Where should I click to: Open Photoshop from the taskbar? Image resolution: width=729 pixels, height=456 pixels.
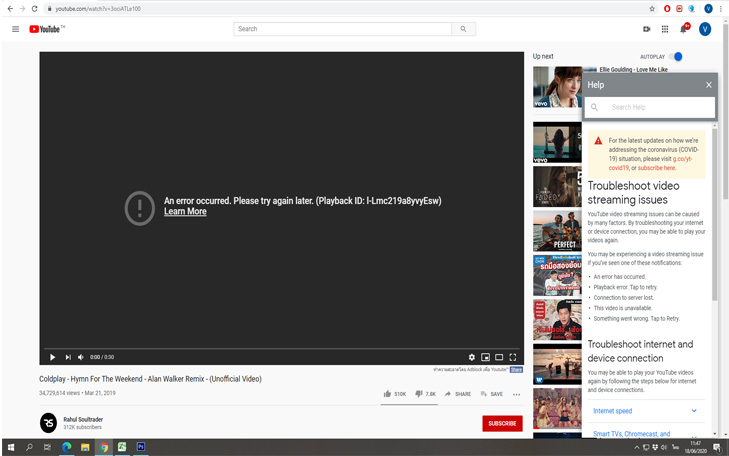pyautogui.click(x=141, y=447)
